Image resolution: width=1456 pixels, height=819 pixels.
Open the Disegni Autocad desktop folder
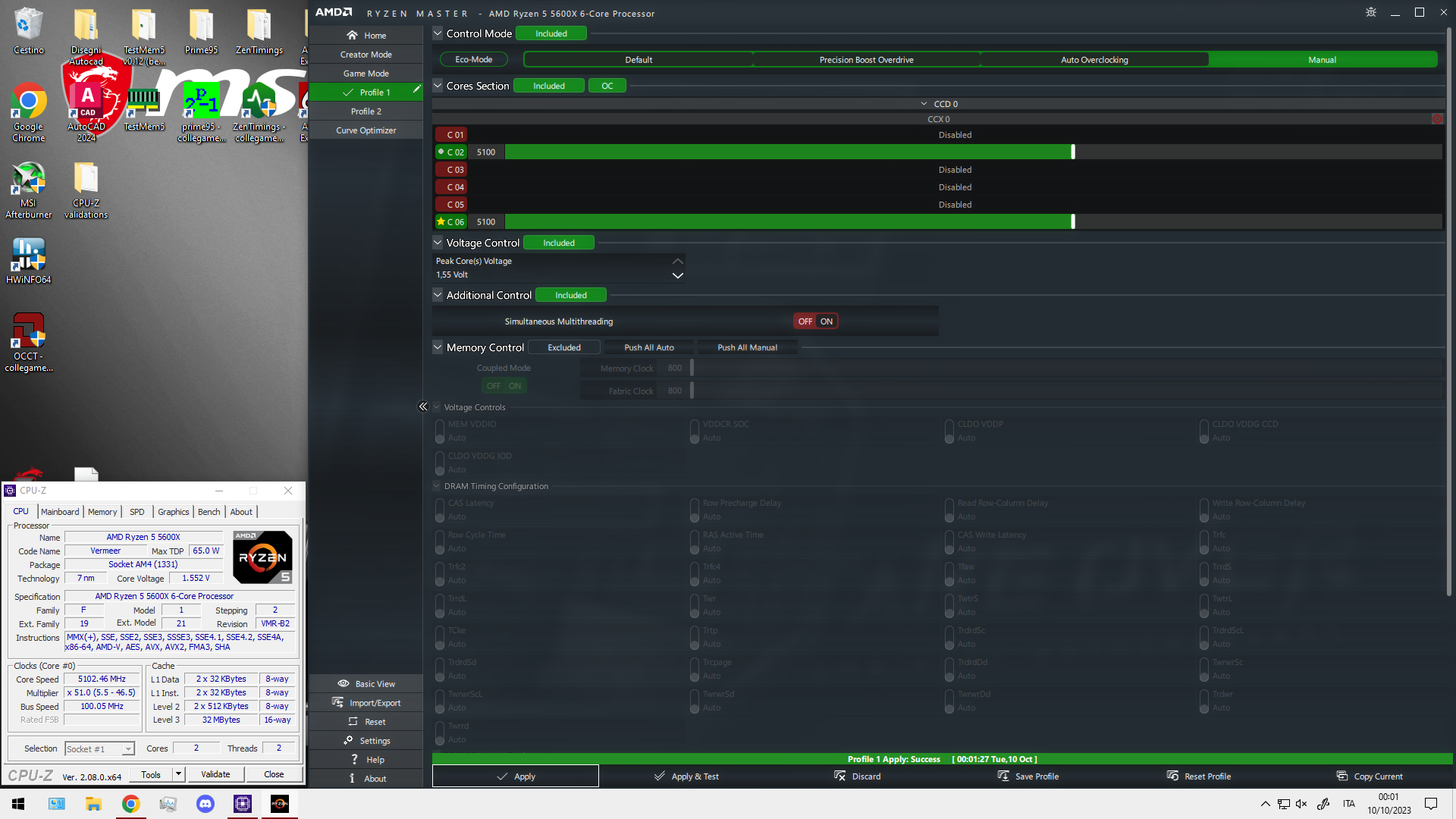click(x=86, y=36)
